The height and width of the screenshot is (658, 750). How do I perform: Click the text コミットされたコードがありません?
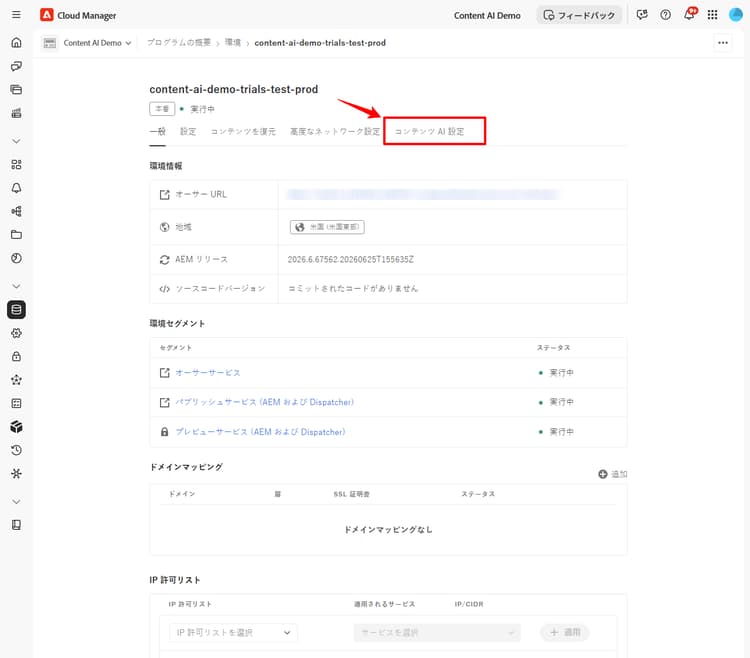(x=353, y=288)
